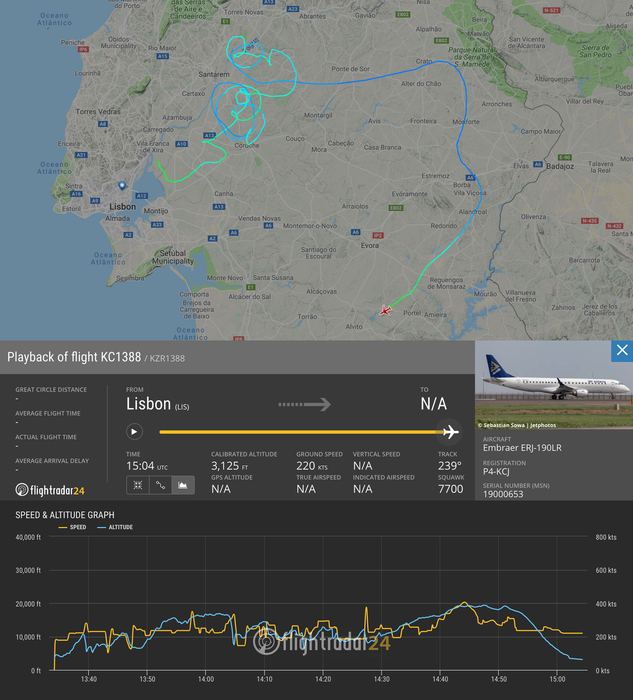Click the 14:40 mark on the graph timeline
This screenshot has height=700, width=633.
click(441, 679)
